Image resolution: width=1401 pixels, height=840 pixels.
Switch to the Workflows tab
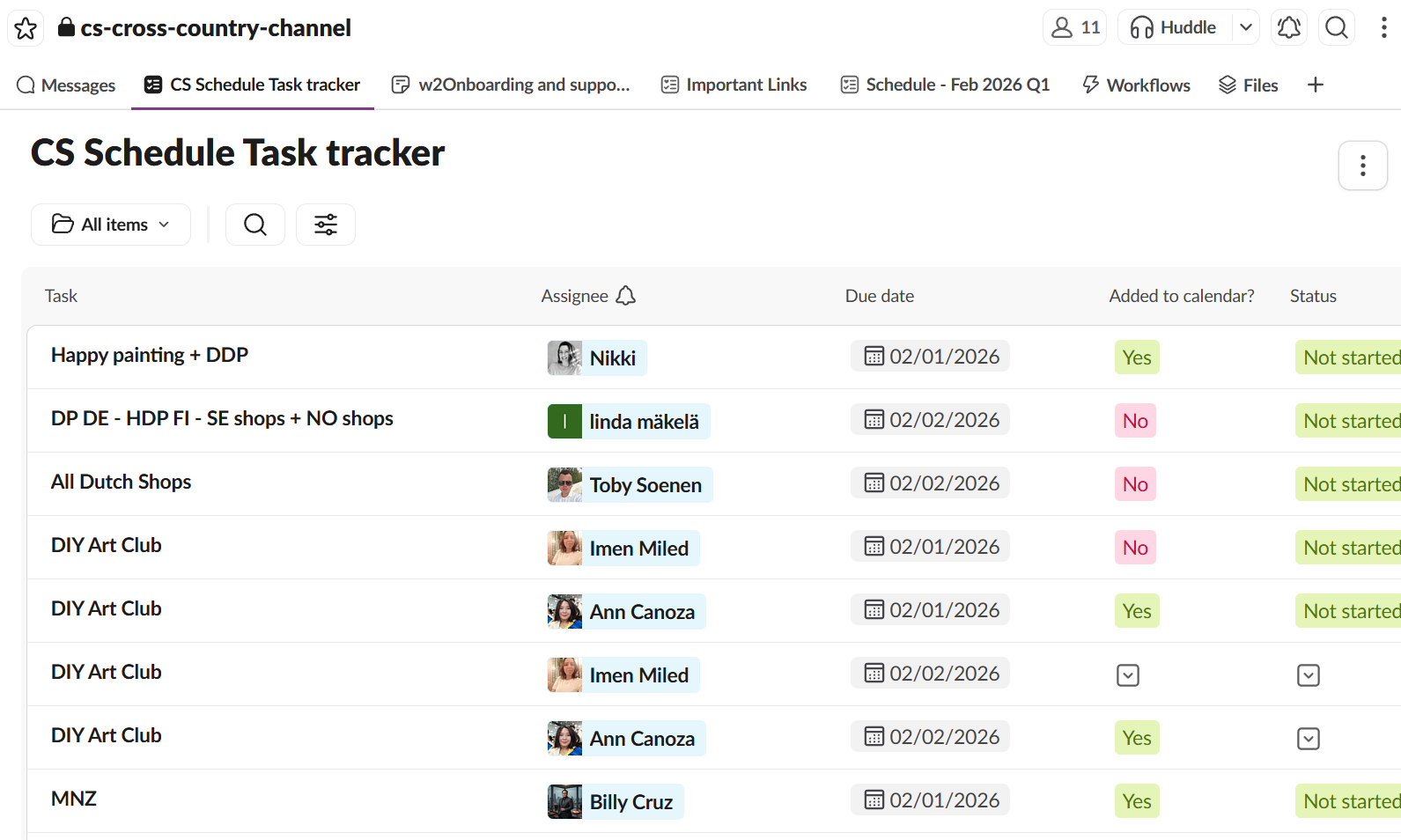(x=1136, y=85)
